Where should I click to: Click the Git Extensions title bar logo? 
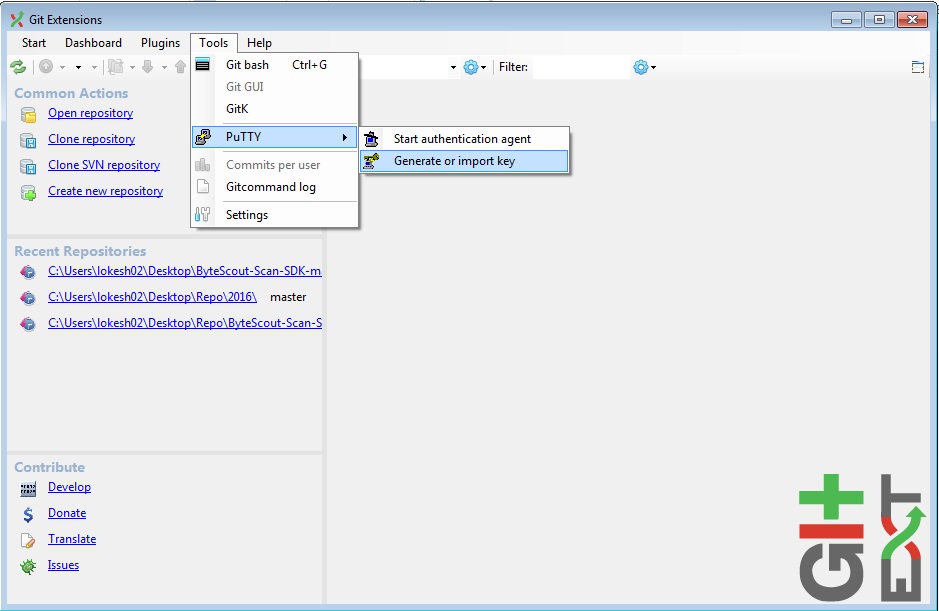click(17, 20)
